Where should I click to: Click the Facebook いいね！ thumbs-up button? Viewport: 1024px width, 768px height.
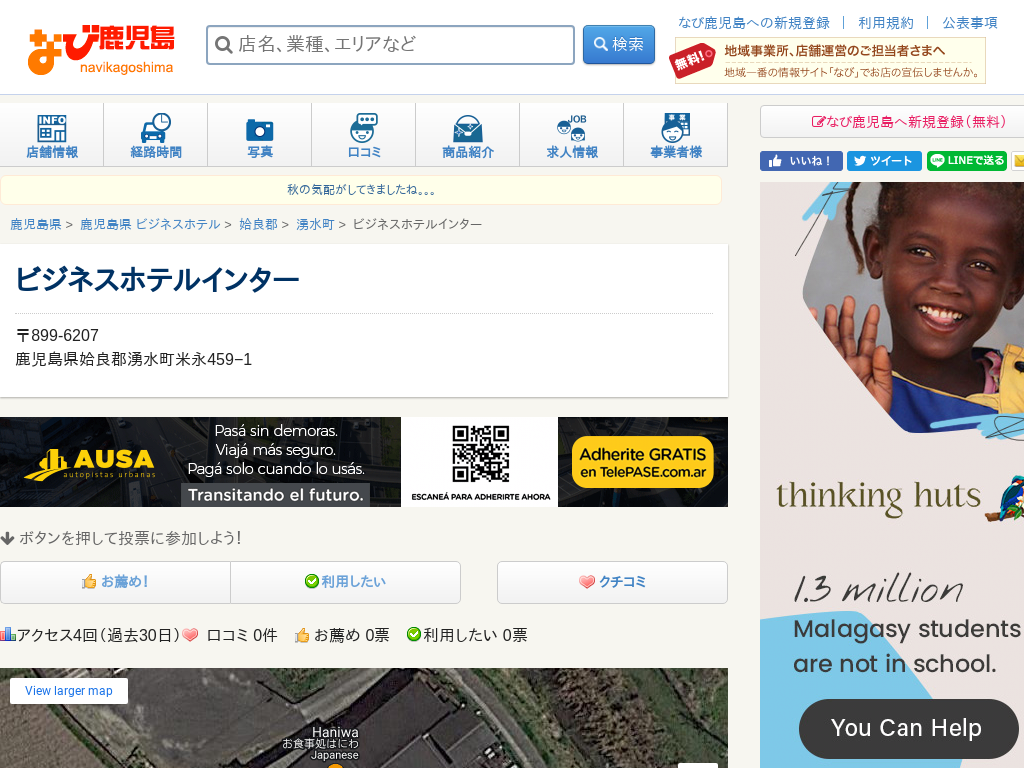pyautogui.click(x=801, y=161)
